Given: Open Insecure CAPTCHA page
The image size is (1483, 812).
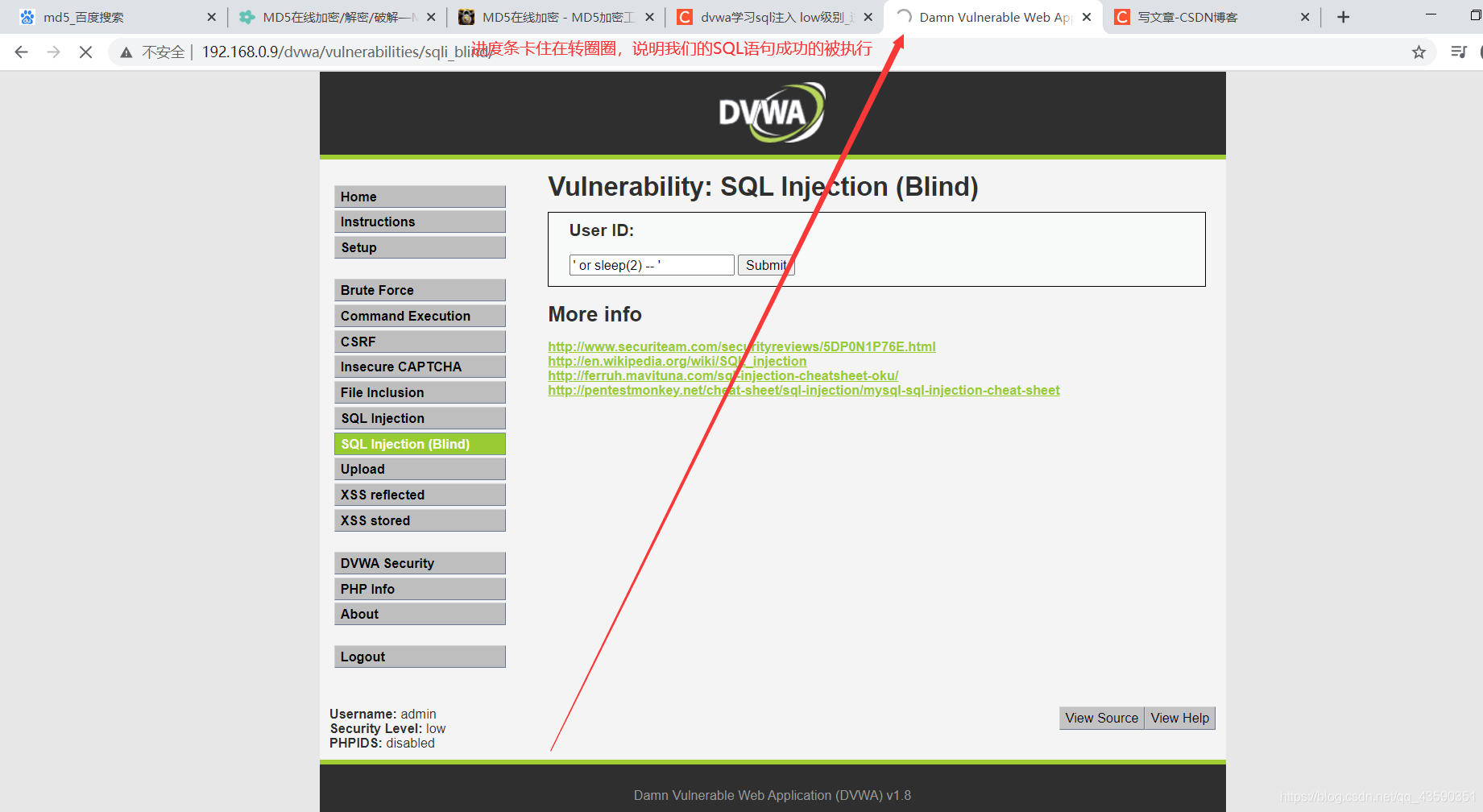Looking at the screenshot, I should 420,367.
